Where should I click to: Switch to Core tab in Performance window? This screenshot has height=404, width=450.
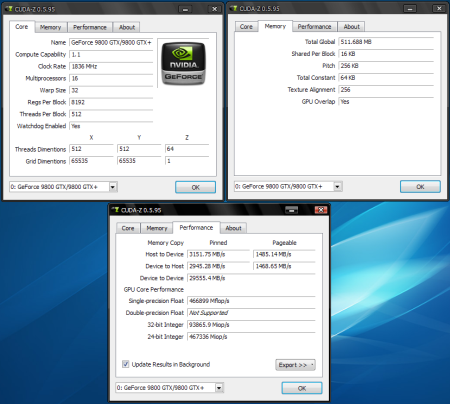coord(128,228)
